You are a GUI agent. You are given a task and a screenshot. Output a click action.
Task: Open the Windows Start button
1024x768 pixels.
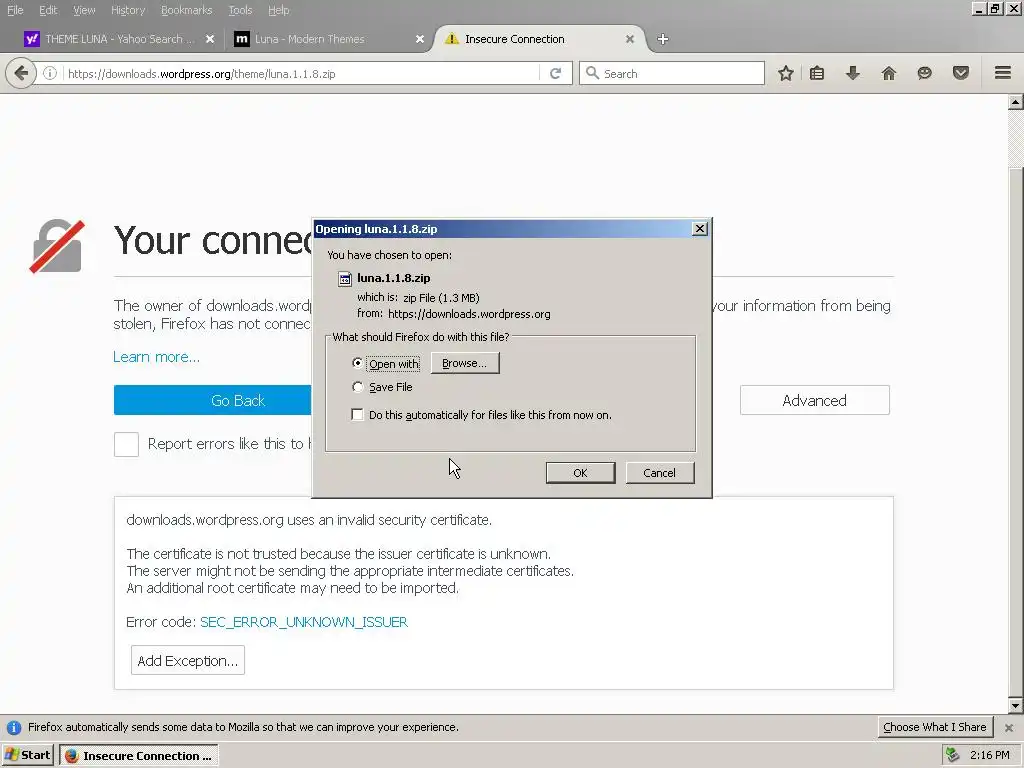pos(28,755)
